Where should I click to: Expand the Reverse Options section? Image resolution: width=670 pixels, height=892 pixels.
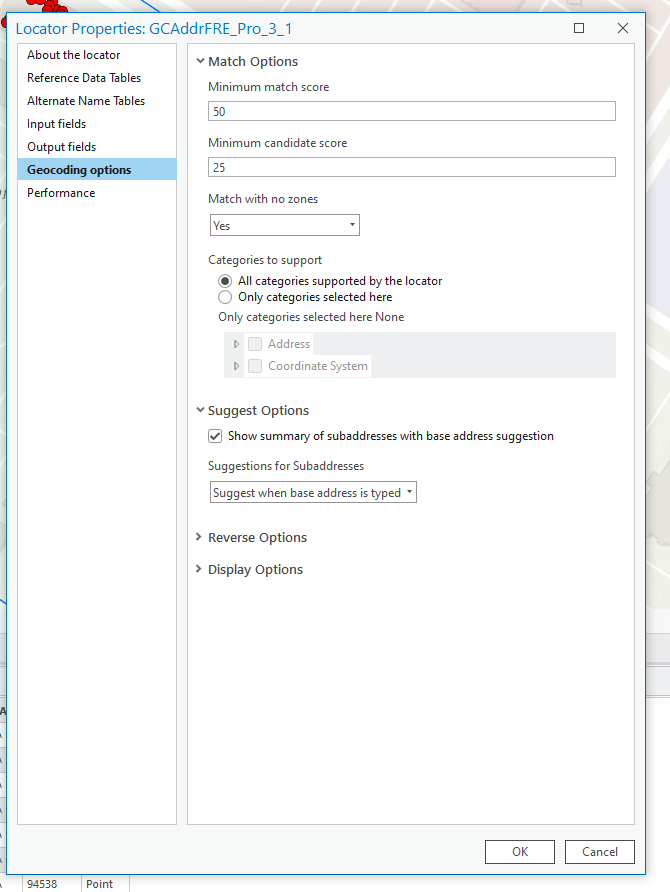click(198, 537)
